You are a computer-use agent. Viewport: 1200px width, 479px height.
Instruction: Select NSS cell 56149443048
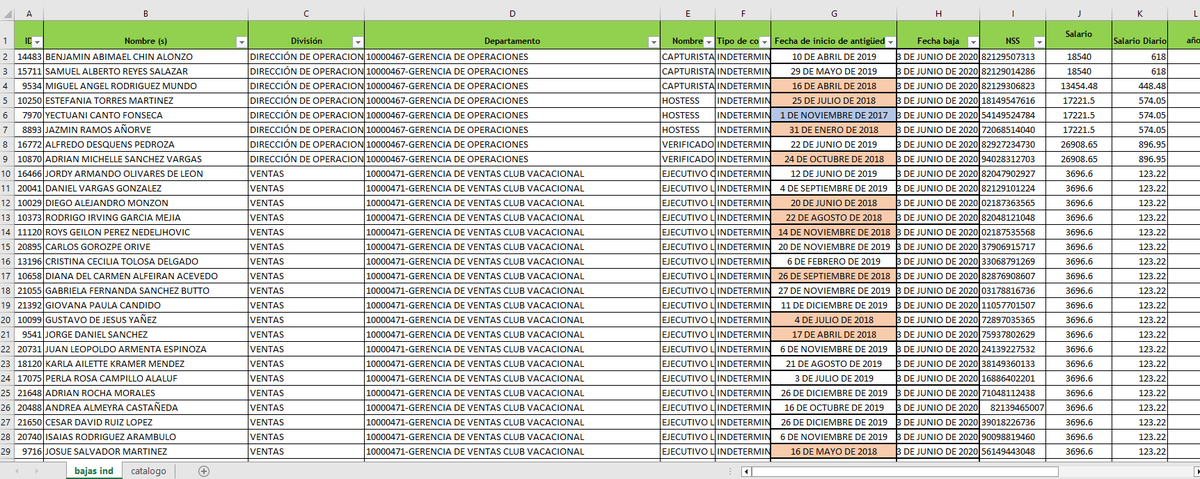(1013, 452)
